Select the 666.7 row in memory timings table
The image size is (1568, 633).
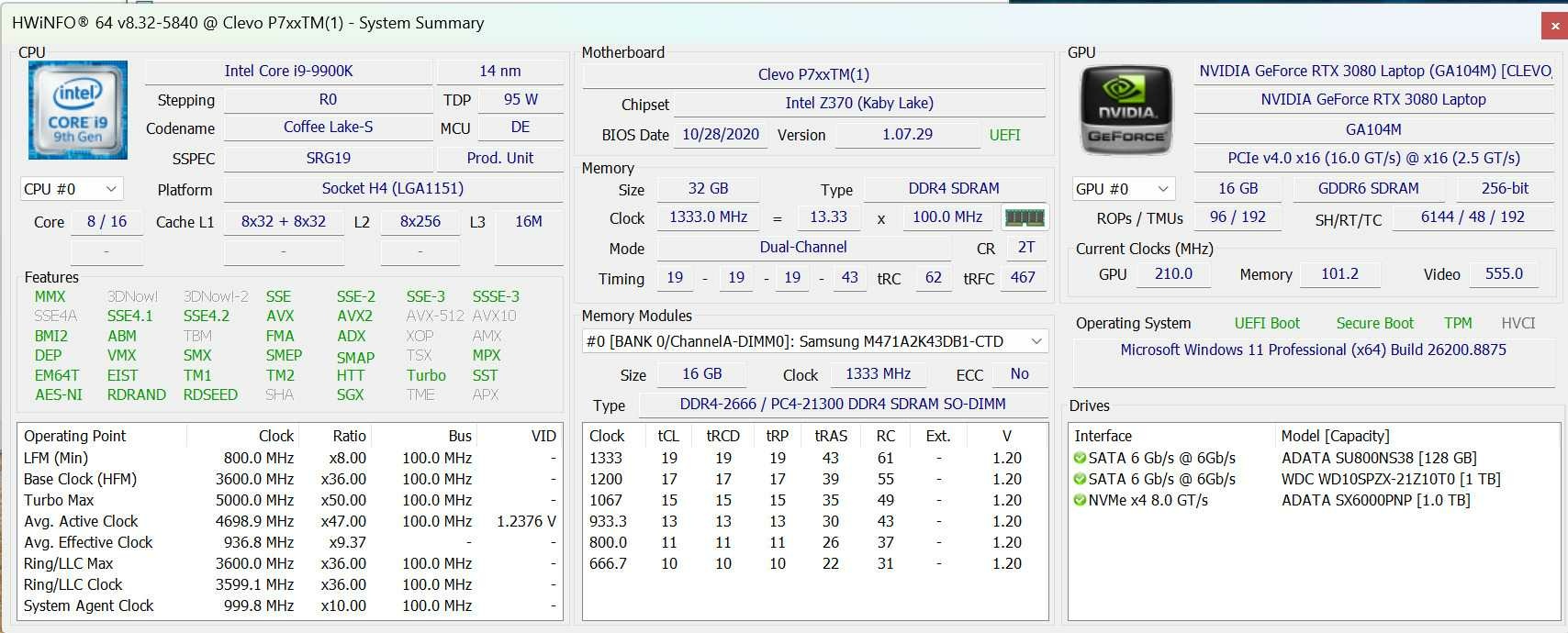pyautogui.click(x=815, y=563)
